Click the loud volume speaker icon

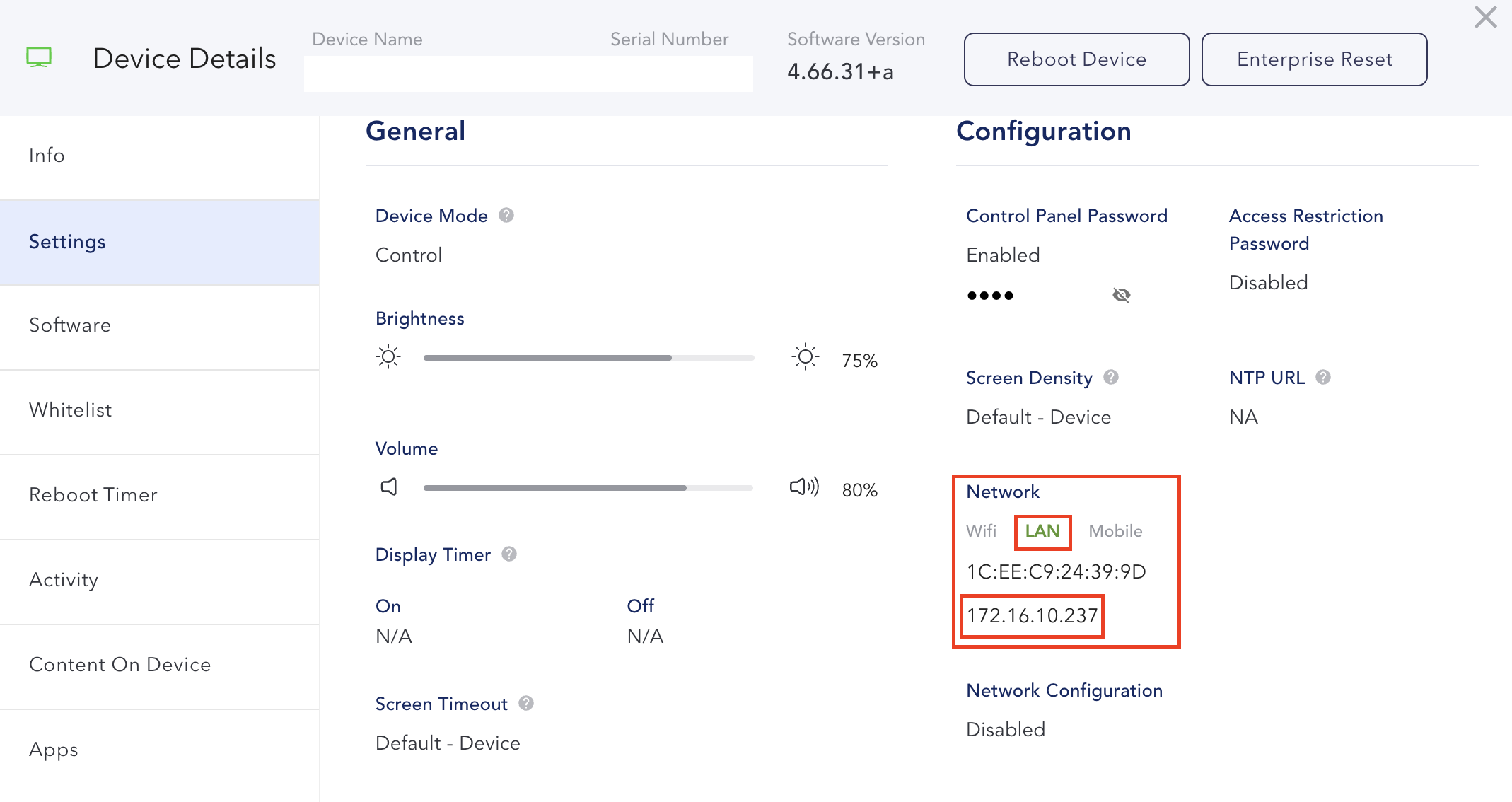[x=804, y=487]
